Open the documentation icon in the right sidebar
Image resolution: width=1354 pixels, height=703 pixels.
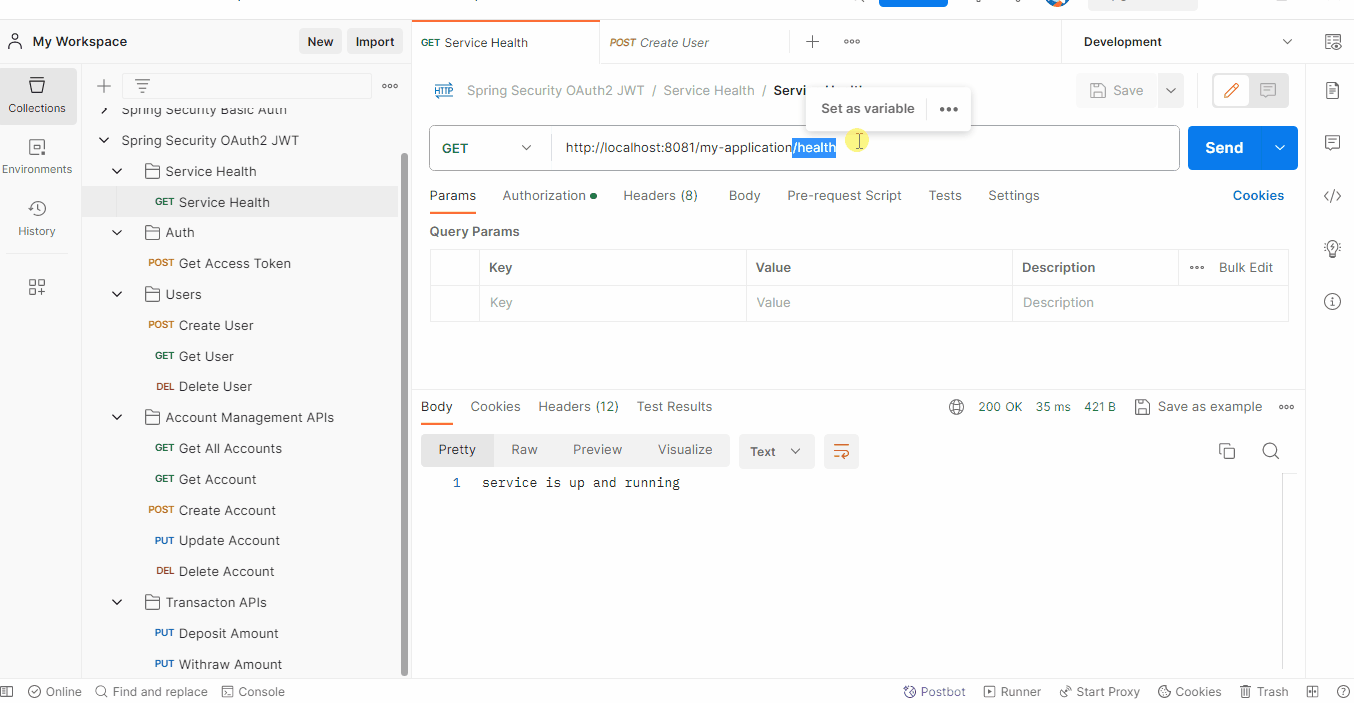coord(1332,90)
